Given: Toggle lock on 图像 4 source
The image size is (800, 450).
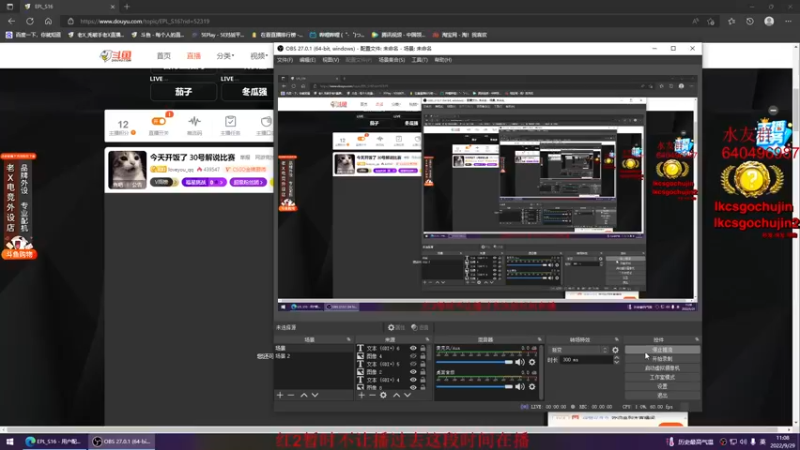Looking at the screenshot, I should click(422, 356).
